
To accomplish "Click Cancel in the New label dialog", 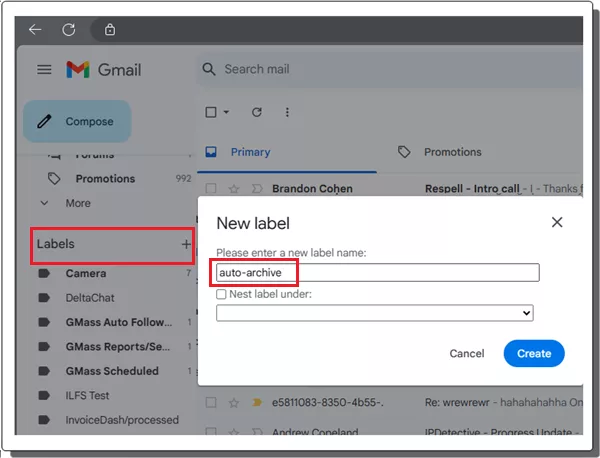I will tap(467, 353).
